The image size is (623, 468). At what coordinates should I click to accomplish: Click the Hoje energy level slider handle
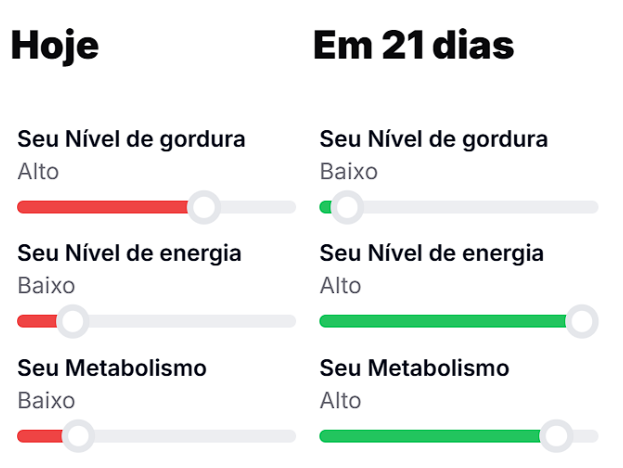72,321
